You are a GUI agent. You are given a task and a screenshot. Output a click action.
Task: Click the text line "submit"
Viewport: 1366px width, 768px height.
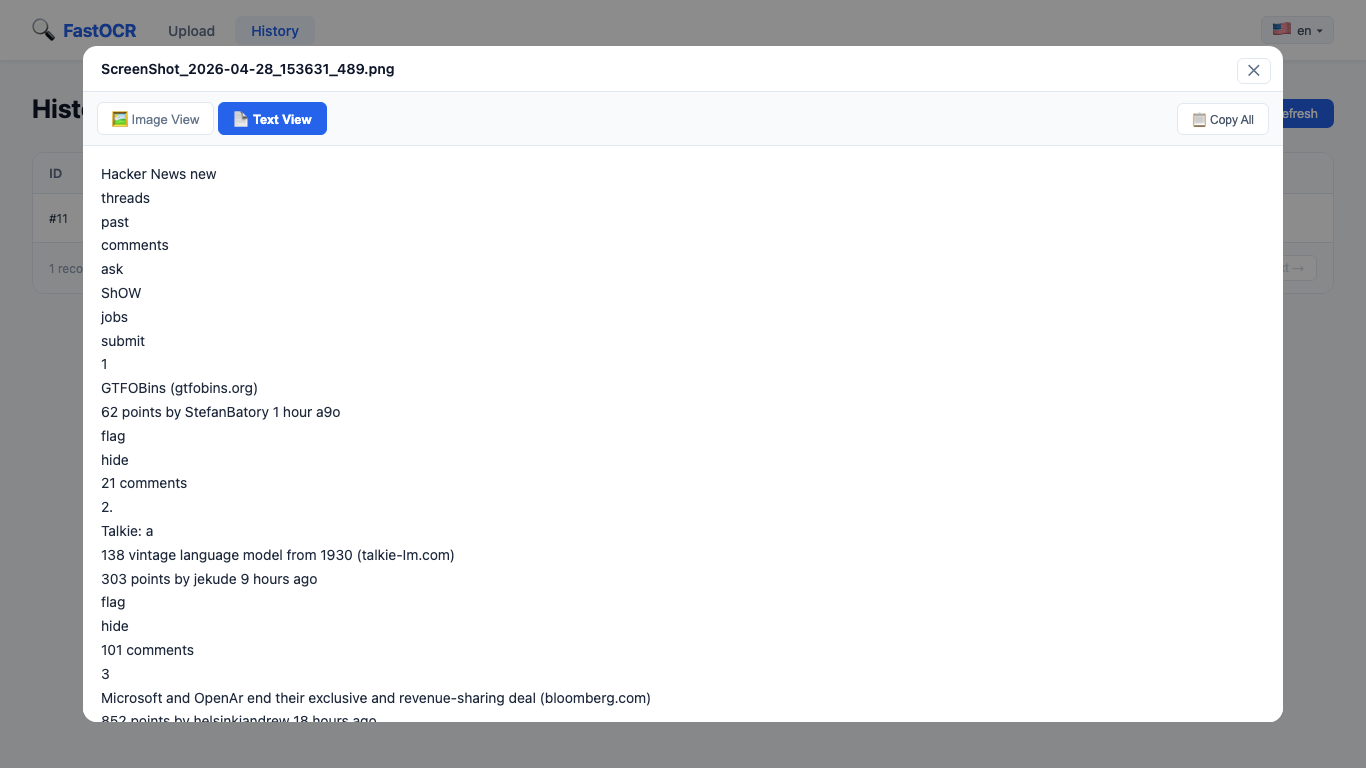(123, 341)
